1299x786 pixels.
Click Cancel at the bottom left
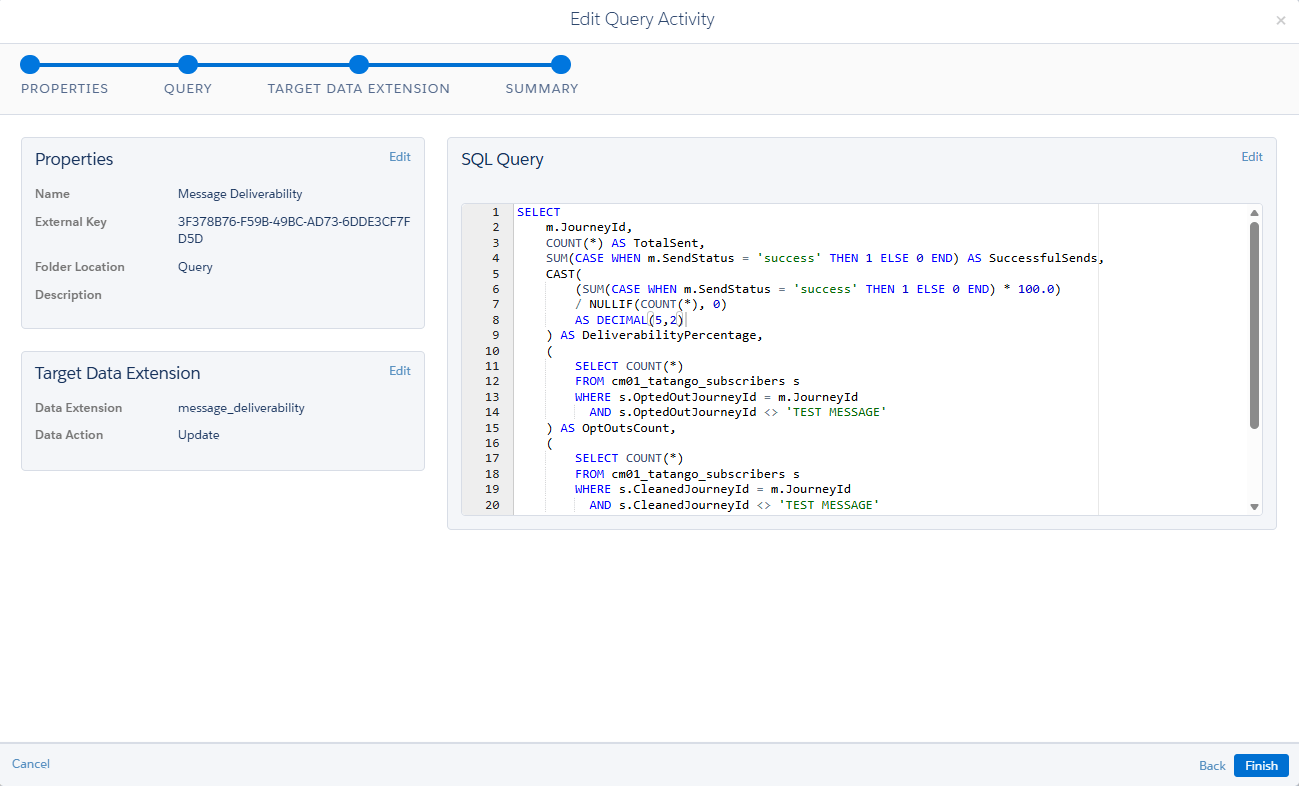coord(31,764)
